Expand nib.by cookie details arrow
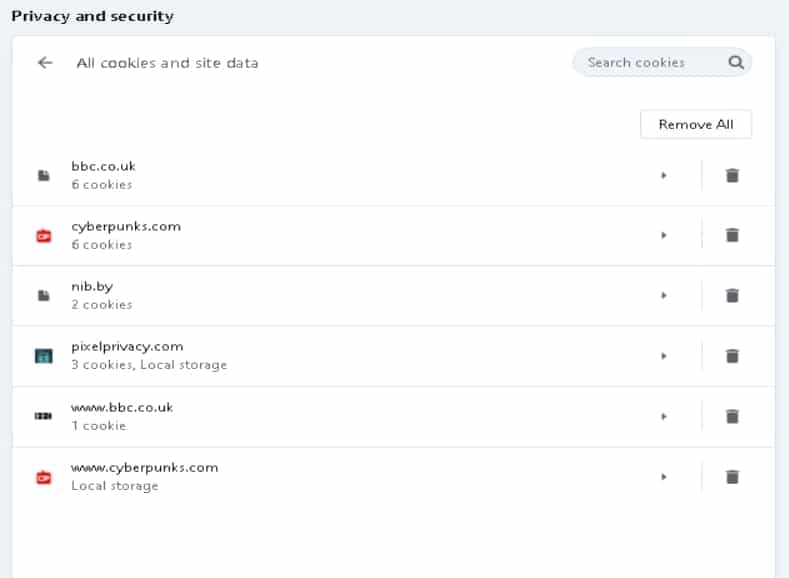 tap(664, 296)
